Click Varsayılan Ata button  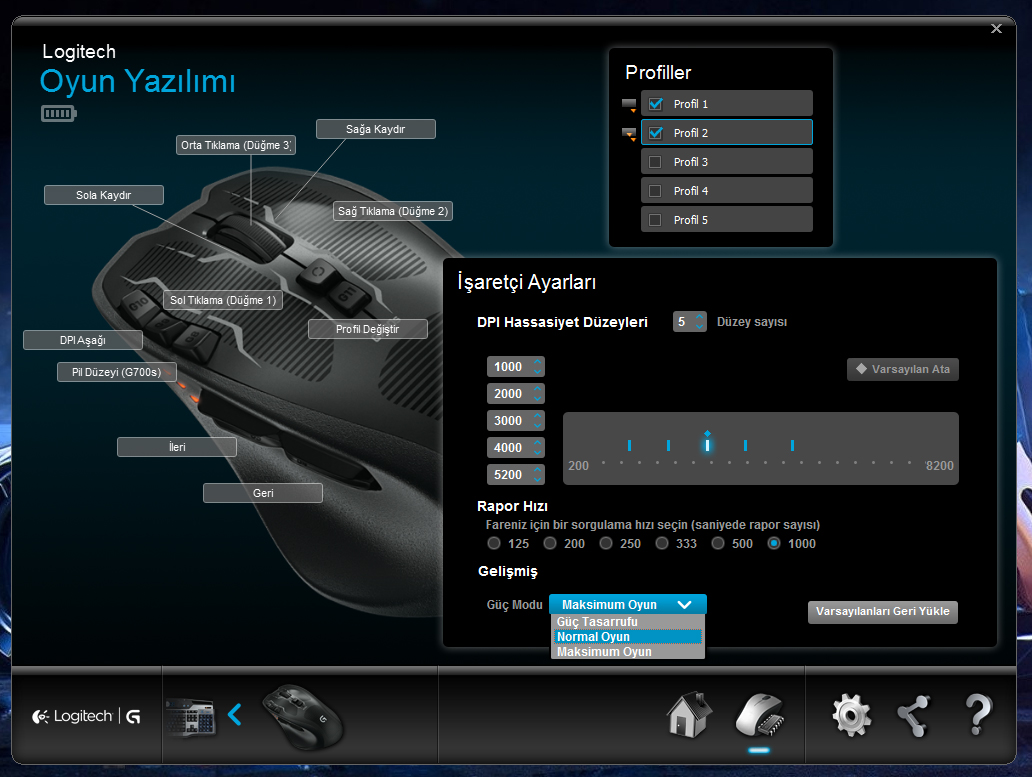(x=902, y=369)
